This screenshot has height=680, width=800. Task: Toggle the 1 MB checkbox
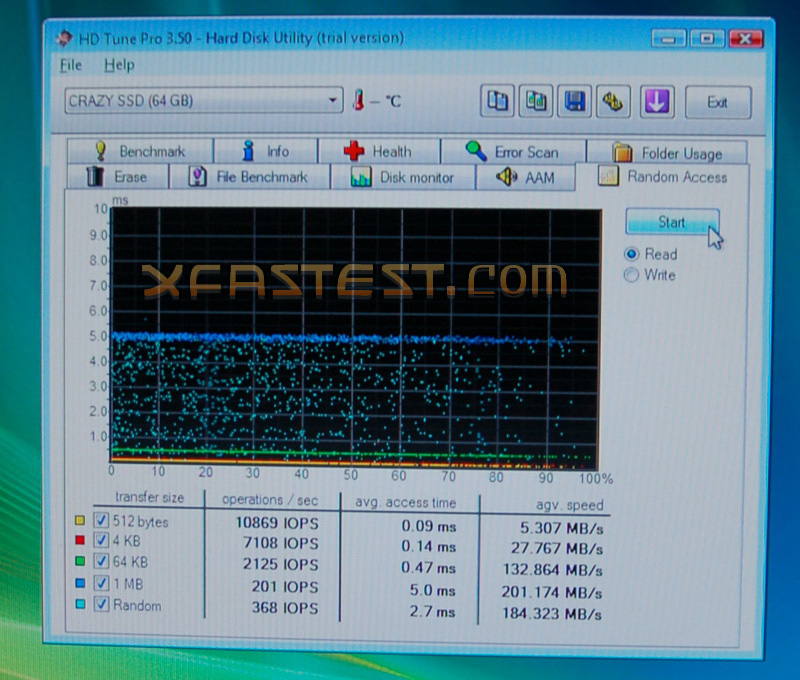click(x=101, y=583)
